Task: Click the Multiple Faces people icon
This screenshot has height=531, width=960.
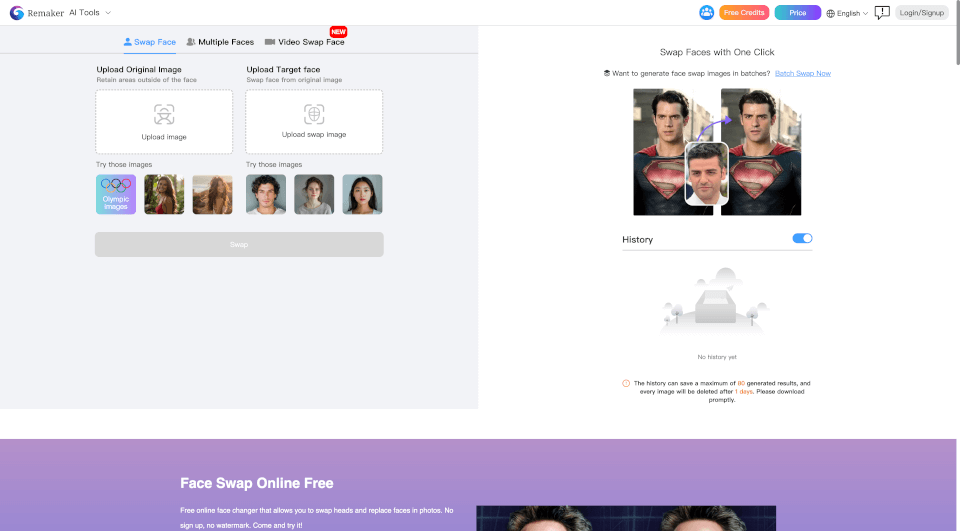Action: coord(191,42)
